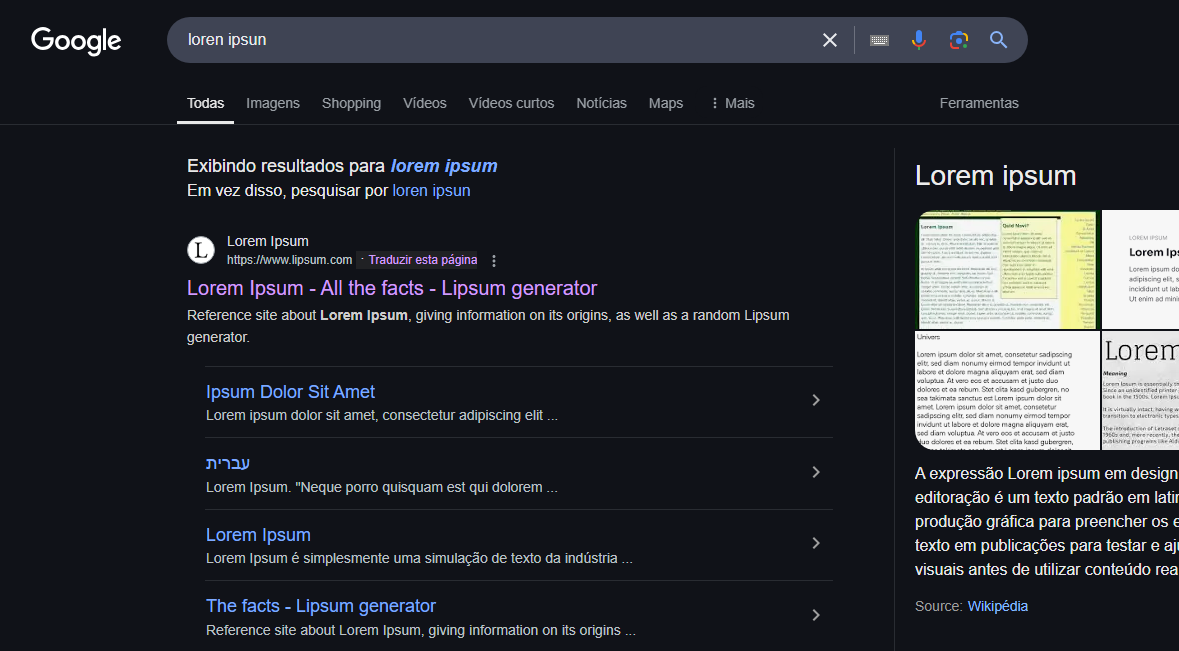Open the 'Univers' sample text thumbnail
This screenshot has width=1179, height=651.
tap(1007, 390)
